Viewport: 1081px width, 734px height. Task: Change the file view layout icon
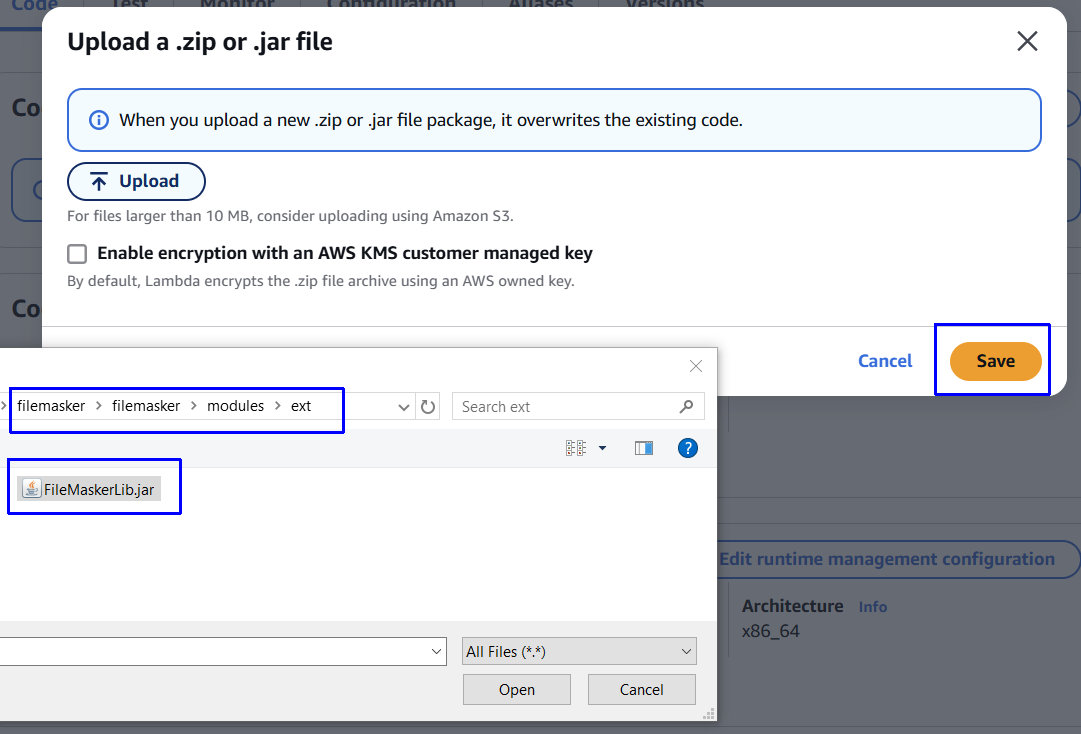click(576, 448)
